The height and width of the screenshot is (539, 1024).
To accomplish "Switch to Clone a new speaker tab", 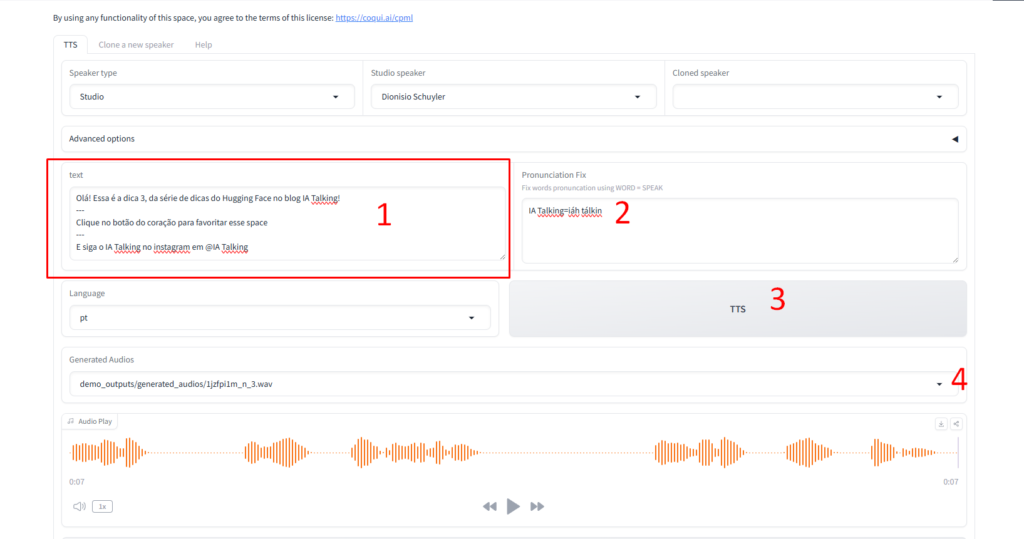I will click(136, 45).
